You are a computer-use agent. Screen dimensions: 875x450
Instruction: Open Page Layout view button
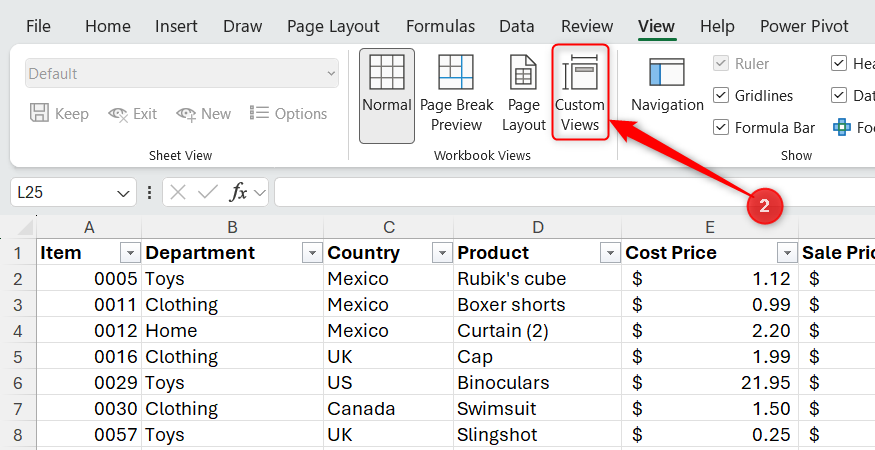(x=523, y=95)
